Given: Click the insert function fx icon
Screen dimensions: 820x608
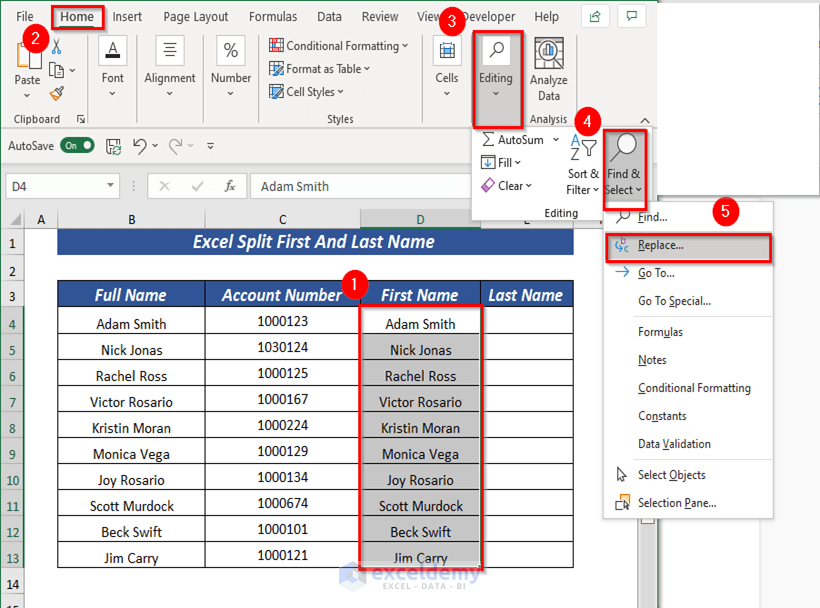Looking at the screenshot, I should (x=229, y=186).
